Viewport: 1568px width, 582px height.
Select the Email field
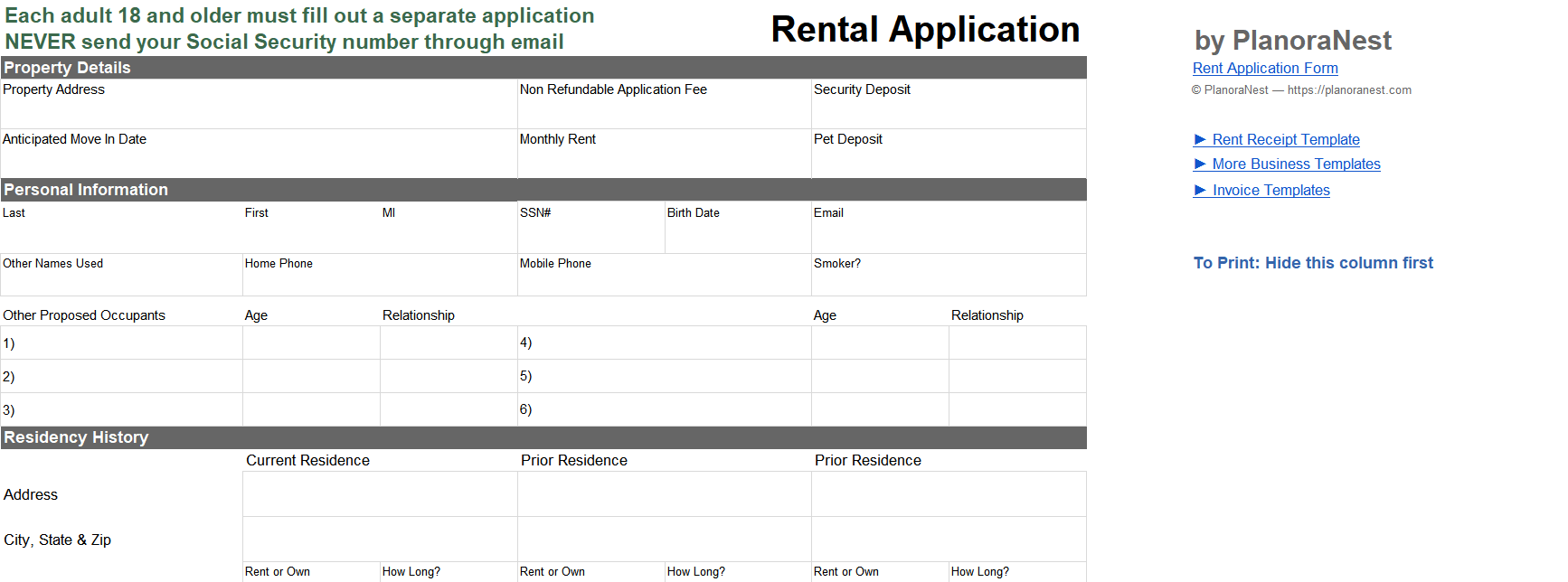(x=949, y=227)
